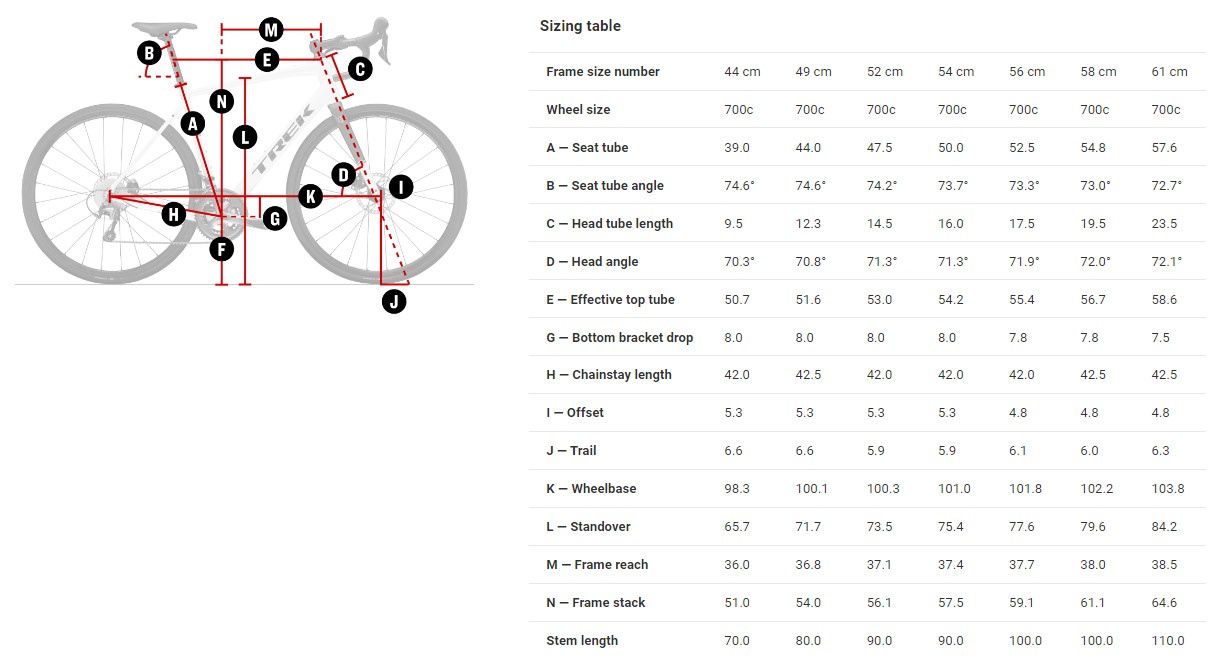The height and width of the screenshot is (661, 1232).
Task: Click the G bottom bracket drop marker
Action: [x=275, y=219]
